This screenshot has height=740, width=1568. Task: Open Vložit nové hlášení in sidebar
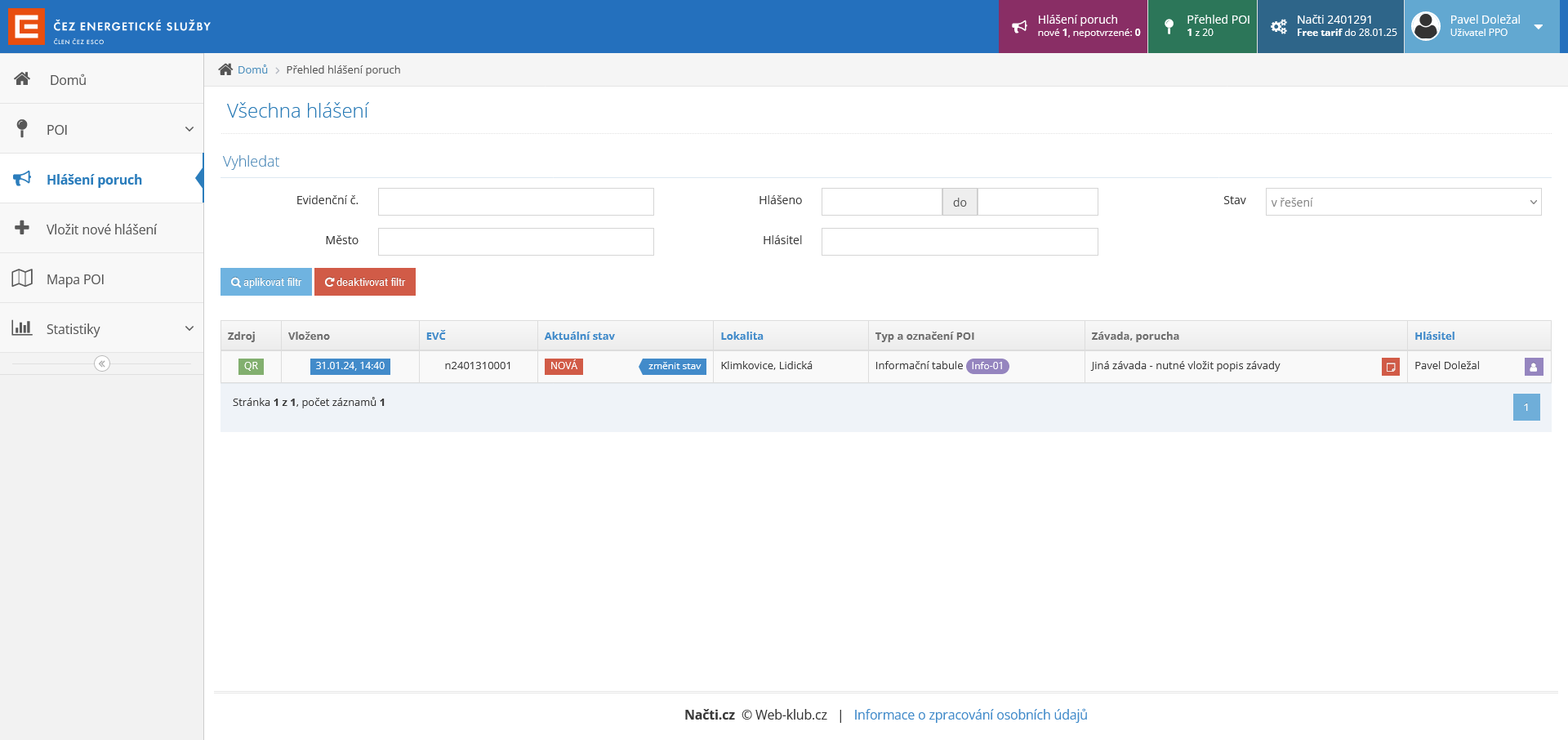[x=101, y=230]
